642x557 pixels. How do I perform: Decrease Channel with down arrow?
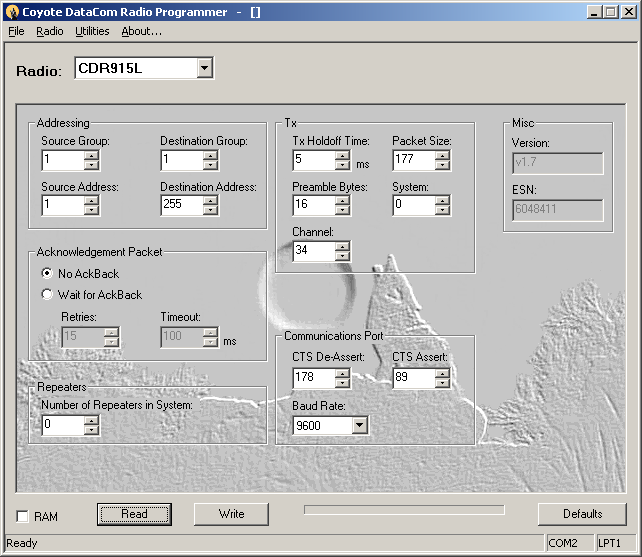342,256
